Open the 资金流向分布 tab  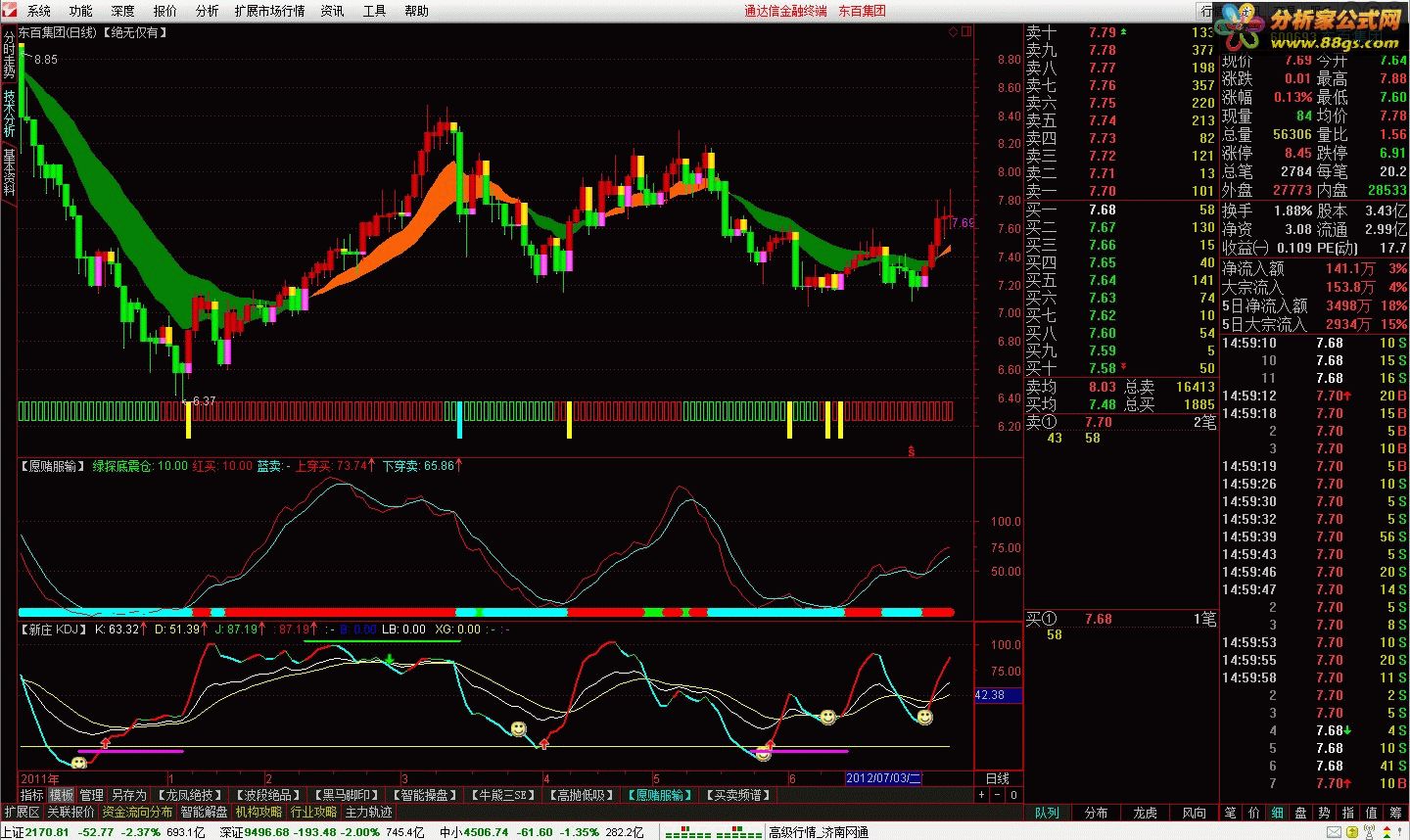pos(137,812)
